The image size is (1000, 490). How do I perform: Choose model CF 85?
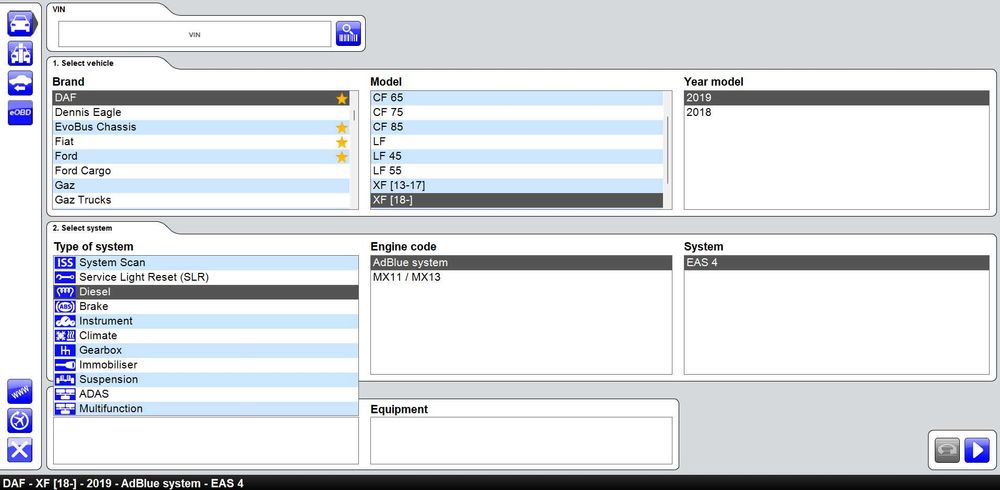pos(517,127)
